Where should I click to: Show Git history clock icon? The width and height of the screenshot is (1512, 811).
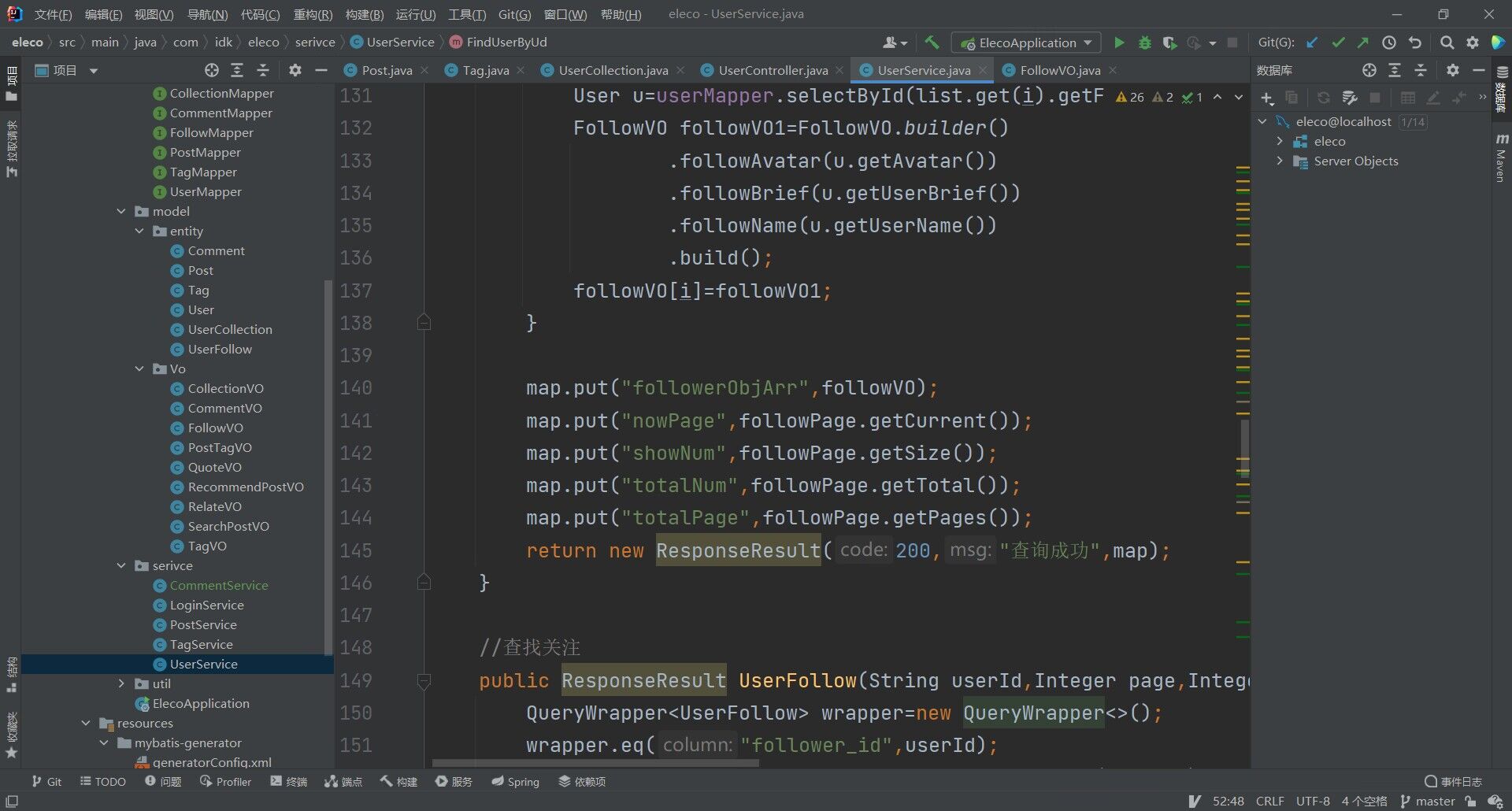click(x=1389, y=43)
